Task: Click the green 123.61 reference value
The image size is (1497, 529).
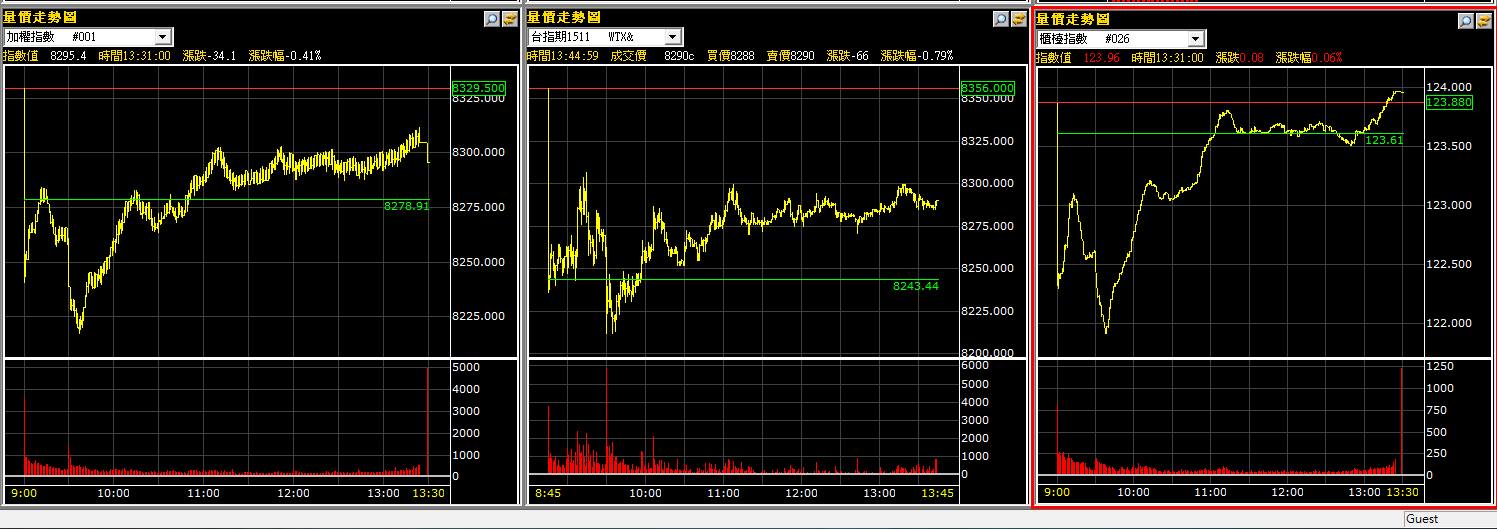Action: click(x=1384, y=140)
